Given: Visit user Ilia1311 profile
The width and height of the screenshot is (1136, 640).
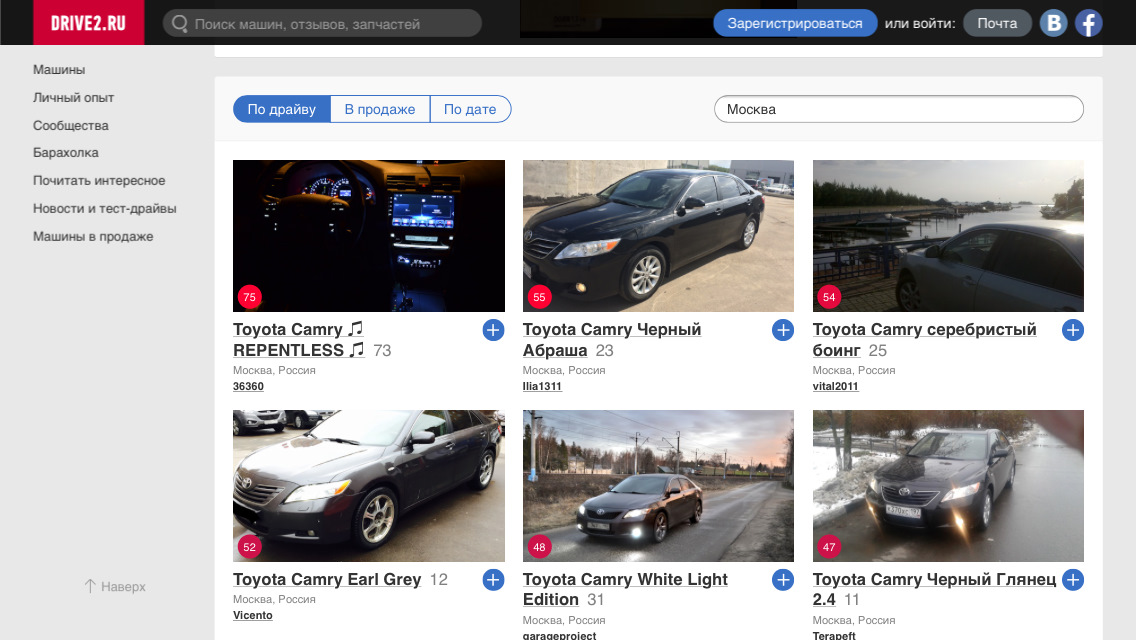Looking at the screenshot, I should click(x=542, y=386).
